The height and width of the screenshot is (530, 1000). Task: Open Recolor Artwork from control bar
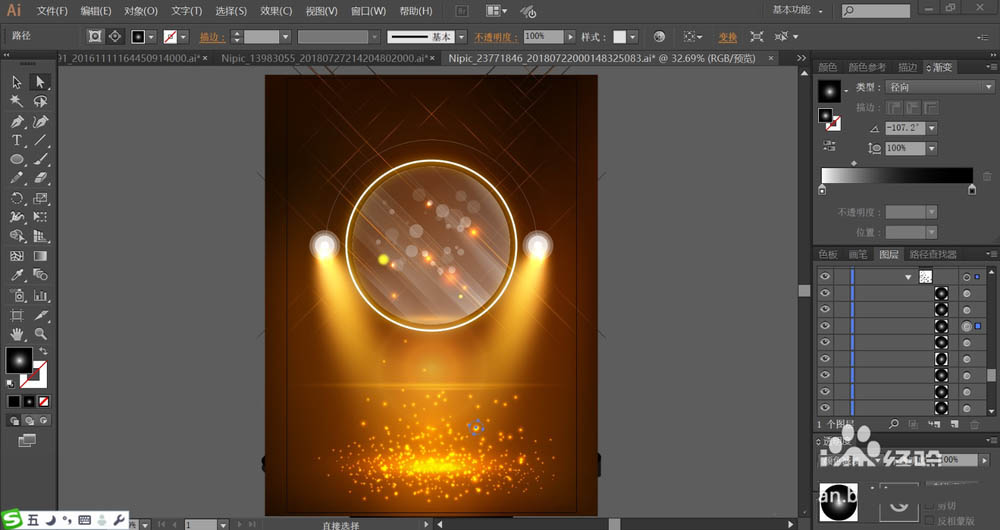click(x=659, y=37)
